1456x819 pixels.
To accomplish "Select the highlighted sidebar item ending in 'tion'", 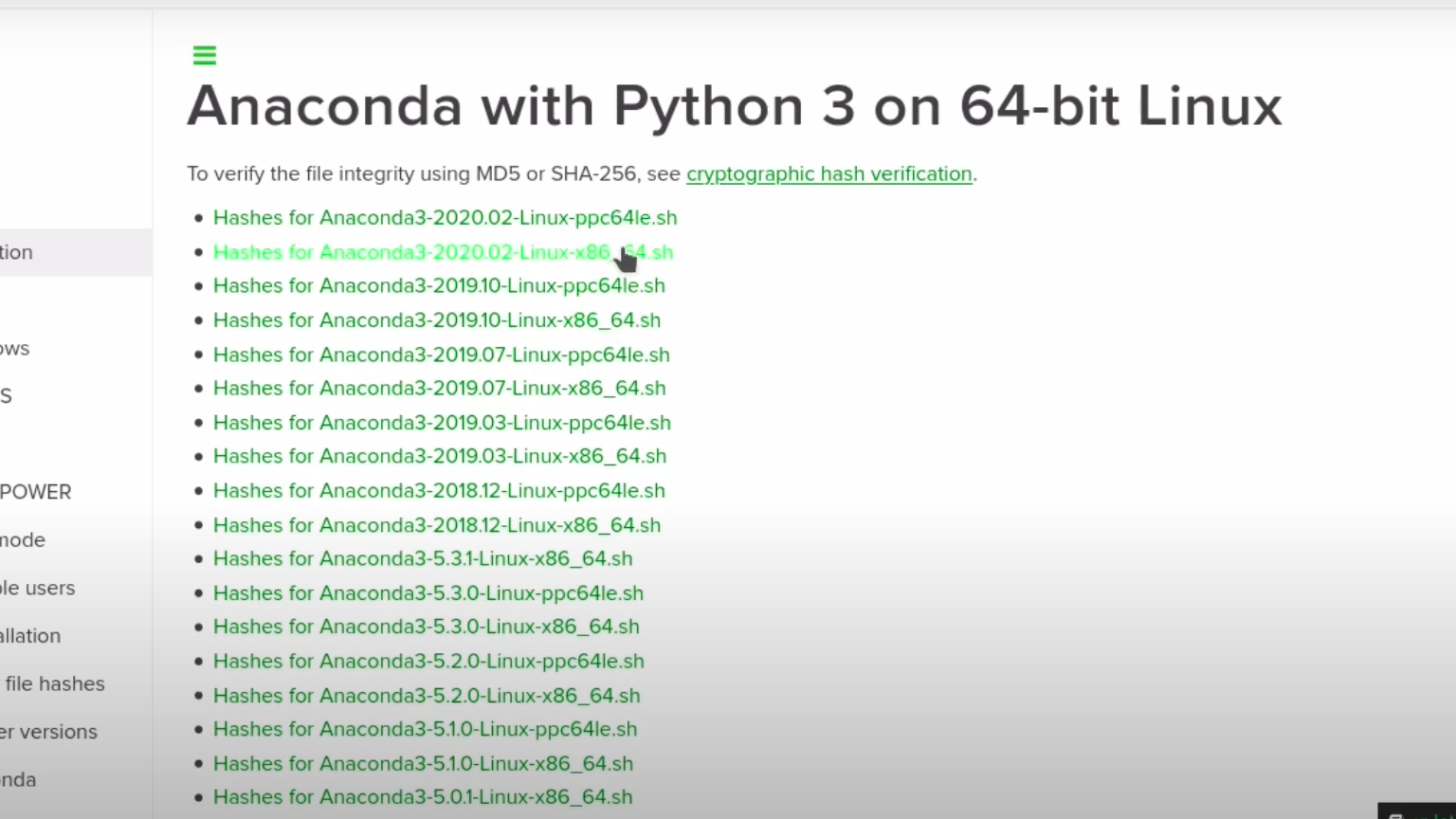I will [17, 252].
